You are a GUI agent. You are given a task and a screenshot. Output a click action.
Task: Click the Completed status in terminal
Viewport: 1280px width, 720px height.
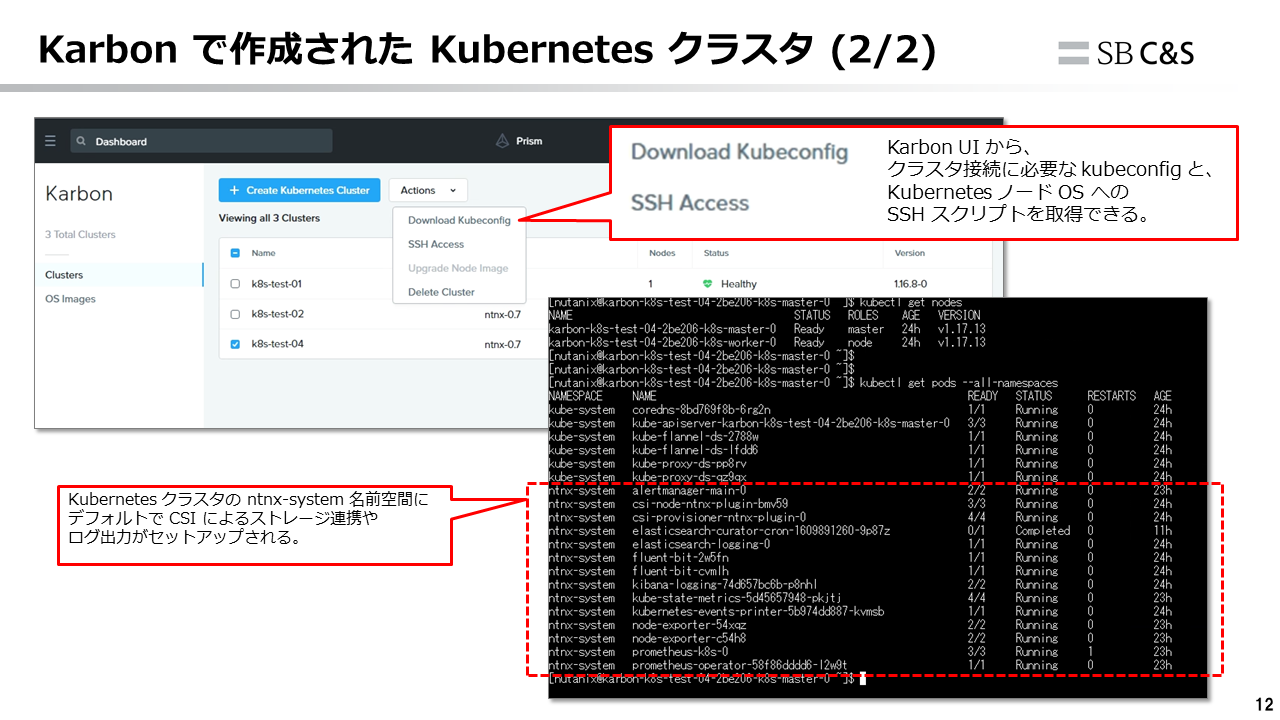click(1043, 531)
